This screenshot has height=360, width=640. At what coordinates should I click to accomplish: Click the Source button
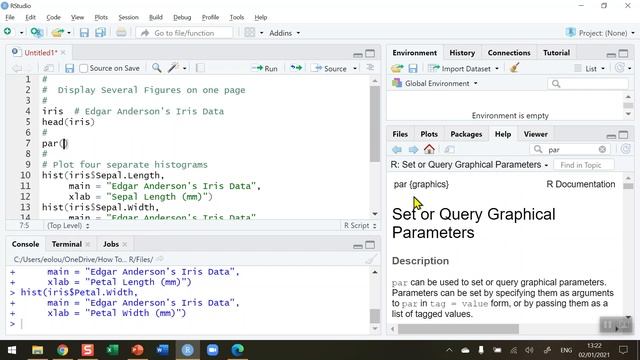click(330, 69)
